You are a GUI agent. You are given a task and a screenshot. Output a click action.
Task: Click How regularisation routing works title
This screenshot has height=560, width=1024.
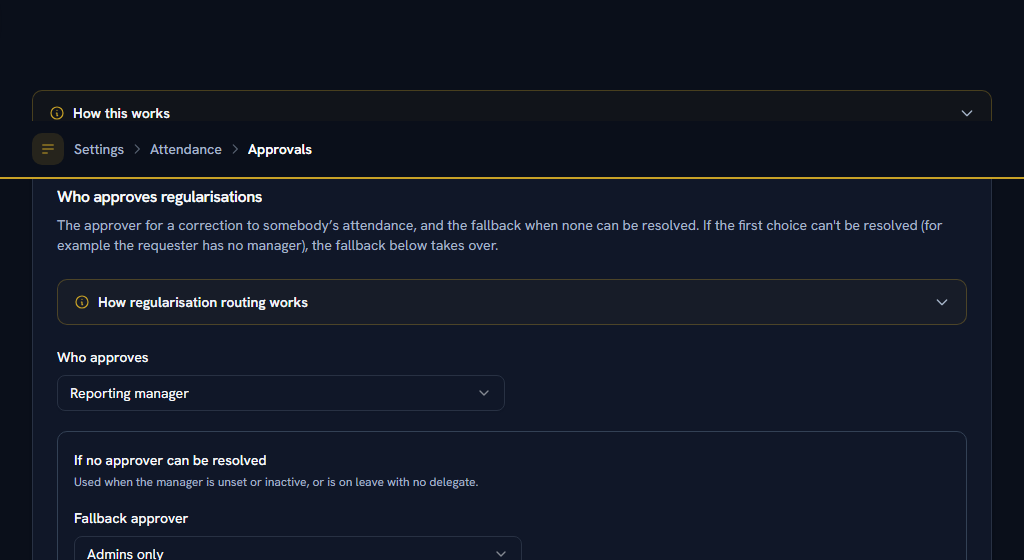pyautogui.click(x=202, y=302)
